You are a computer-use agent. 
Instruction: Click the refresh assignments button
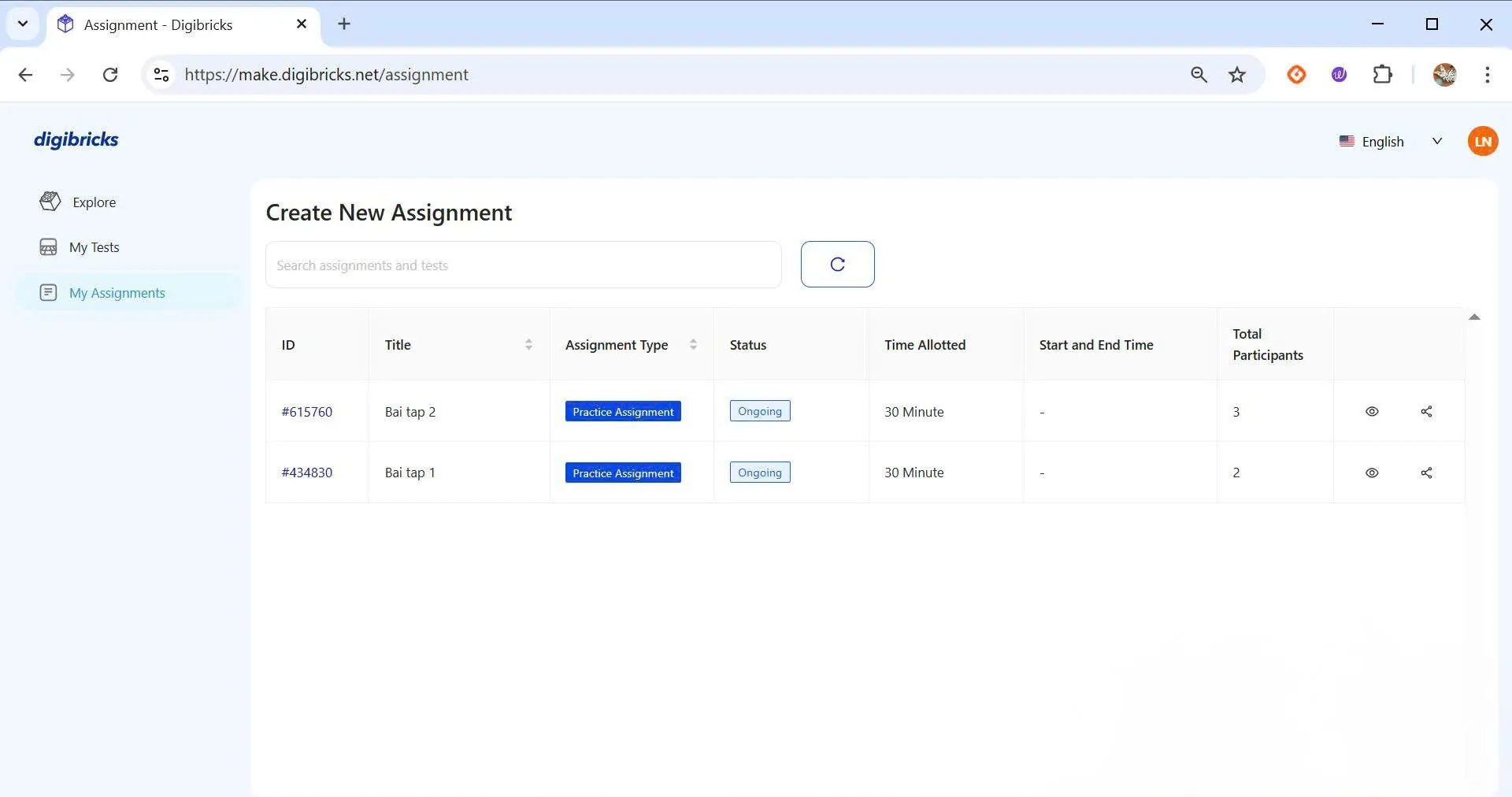point(837,265)
